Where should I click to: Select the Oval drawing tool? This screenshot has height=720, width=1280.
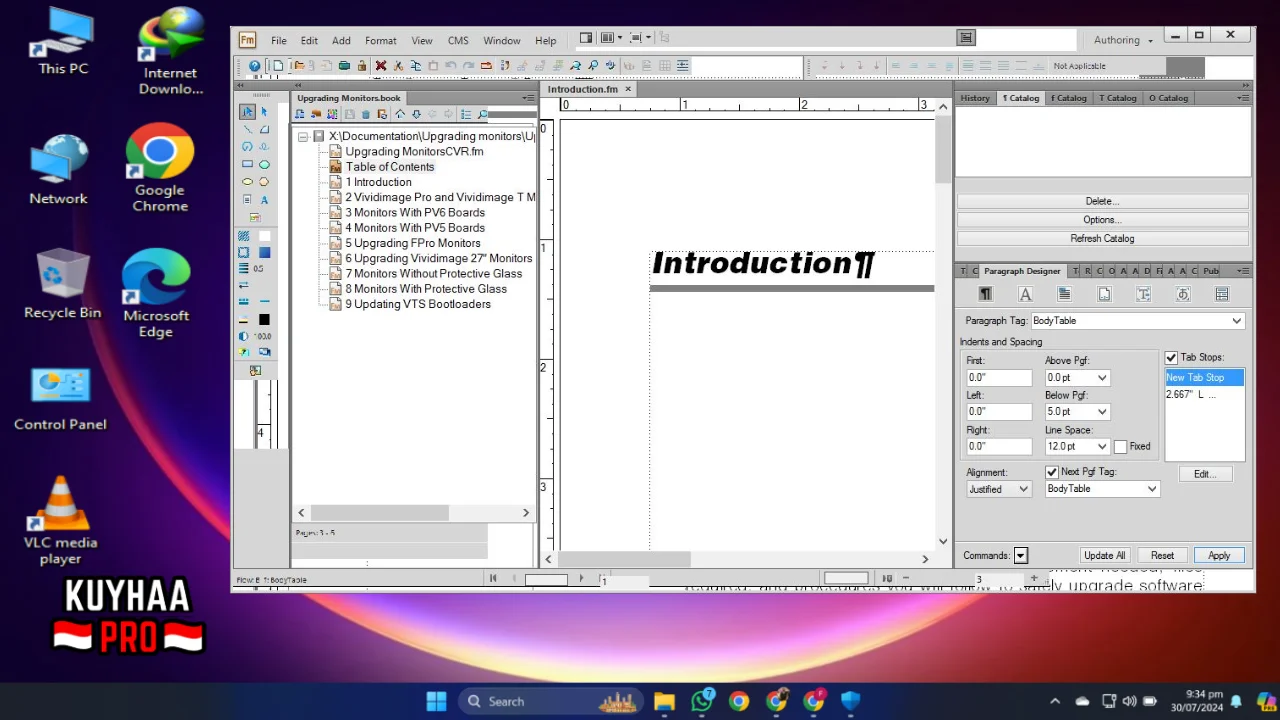click(247, 182)
